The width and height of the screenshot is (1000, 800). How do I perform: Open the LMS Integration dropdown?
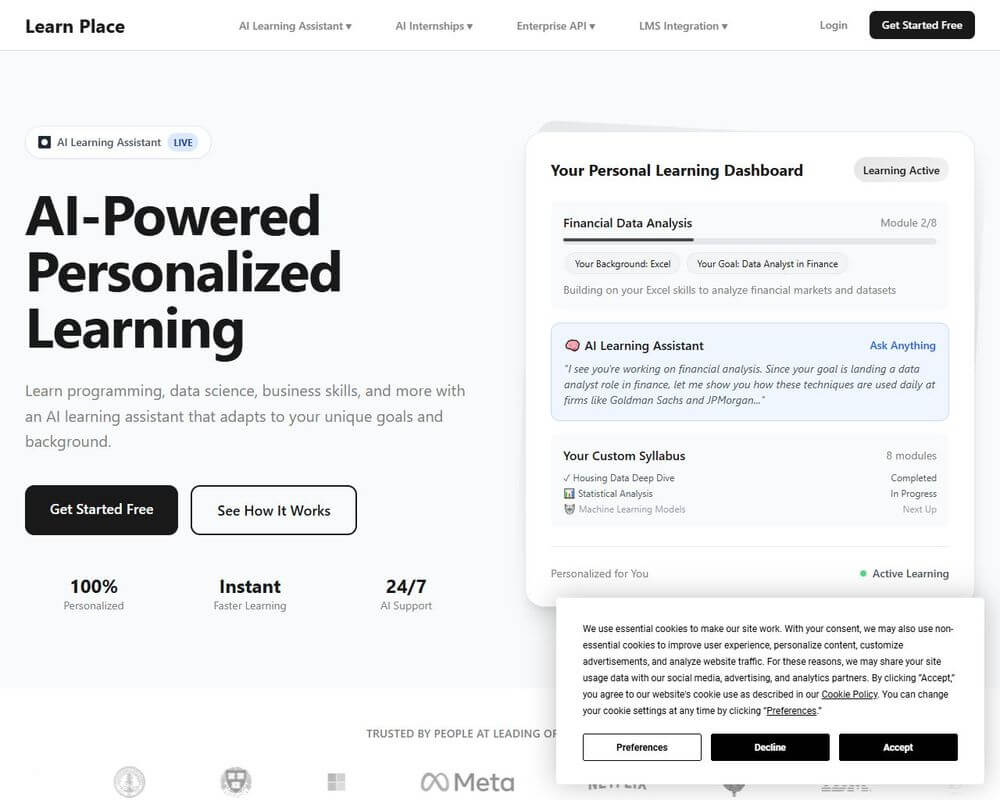point(683,26)
